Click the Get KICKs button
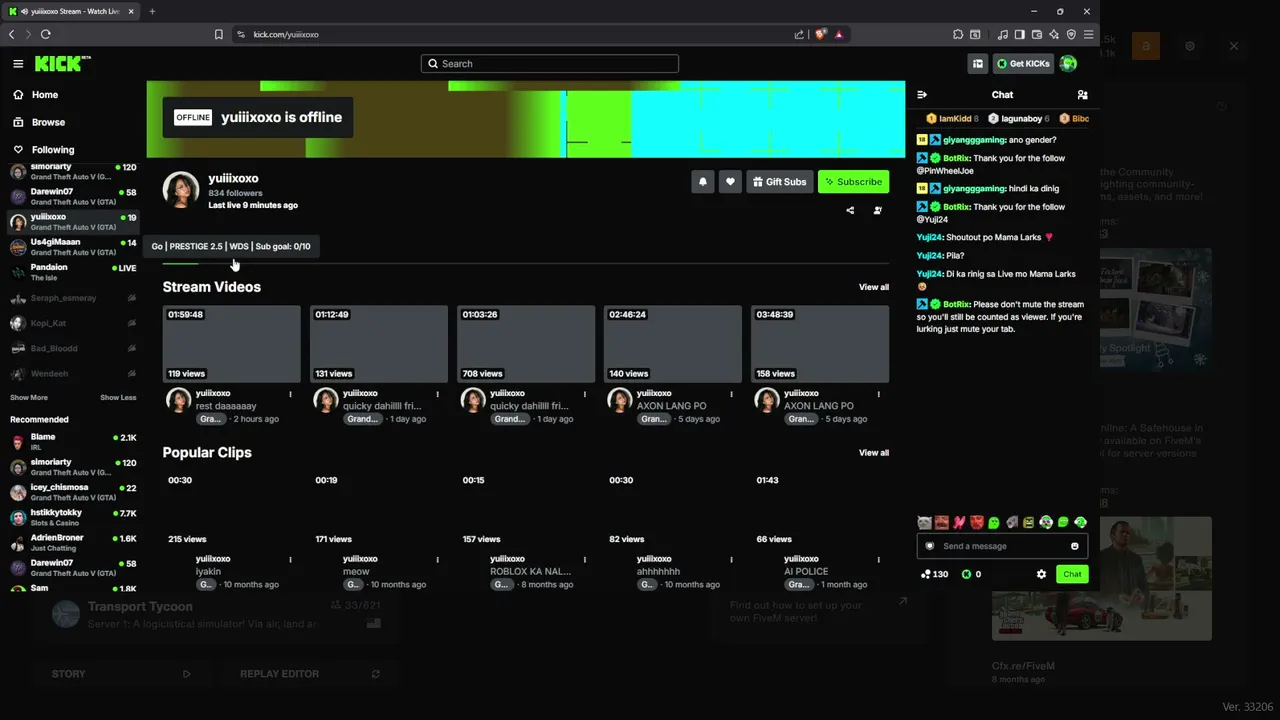1280x720 pixels. click(x=1023, y=64)
